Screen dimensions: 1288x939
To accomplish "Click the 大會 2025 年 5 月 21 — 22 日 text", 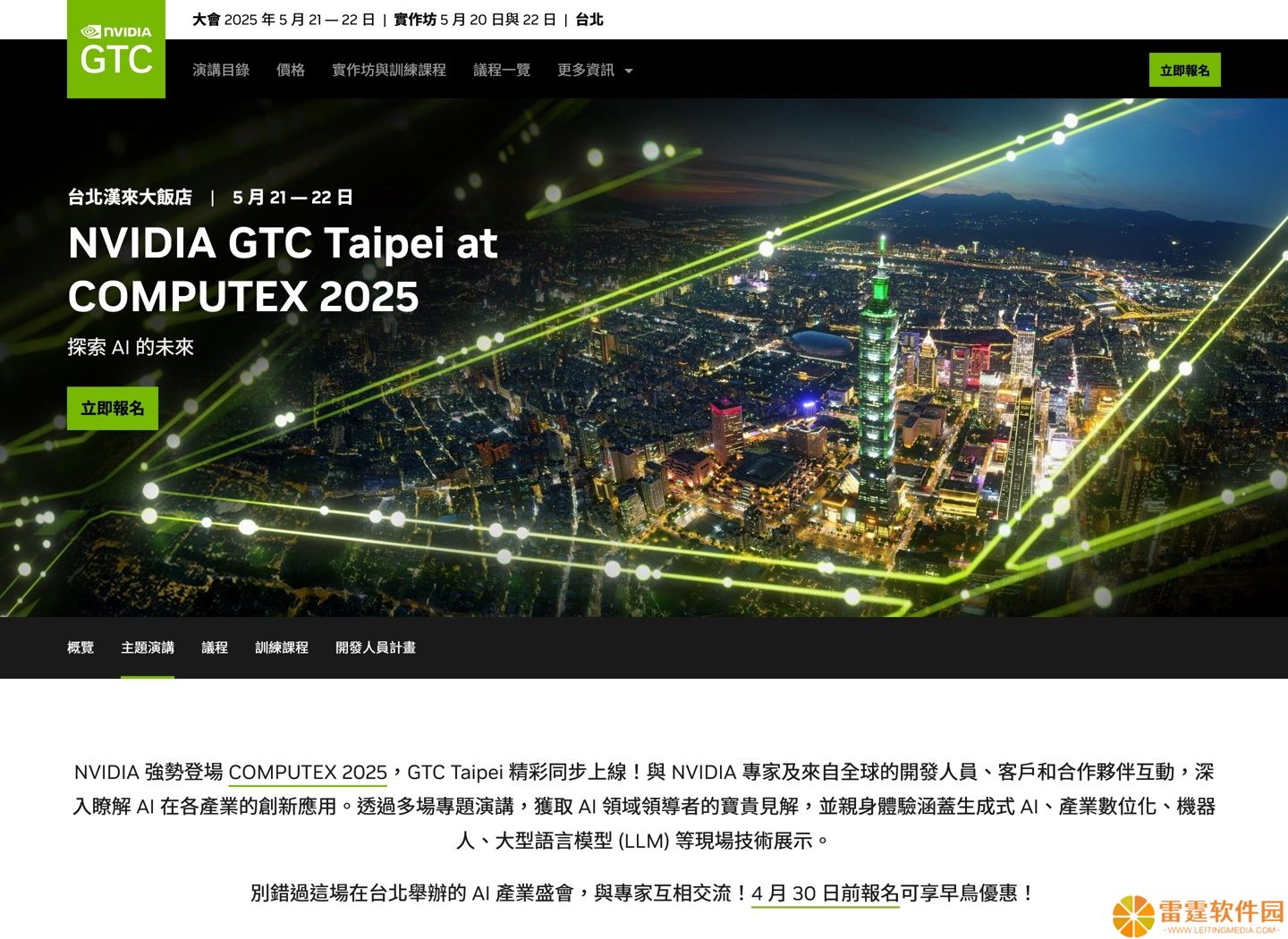I will 284,20.
